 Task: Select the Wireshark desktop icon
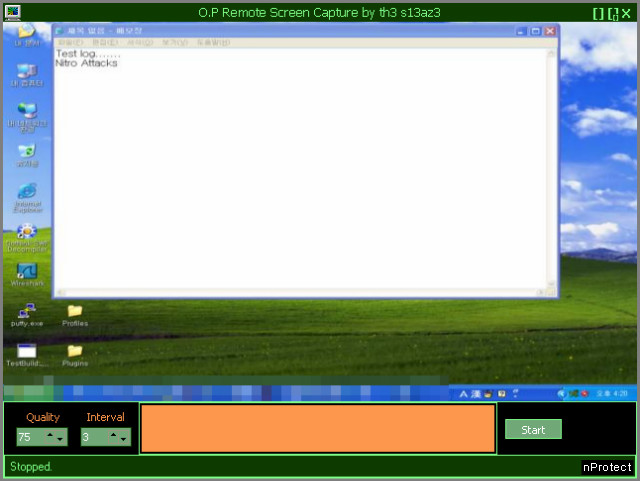[x=27, y=273]
